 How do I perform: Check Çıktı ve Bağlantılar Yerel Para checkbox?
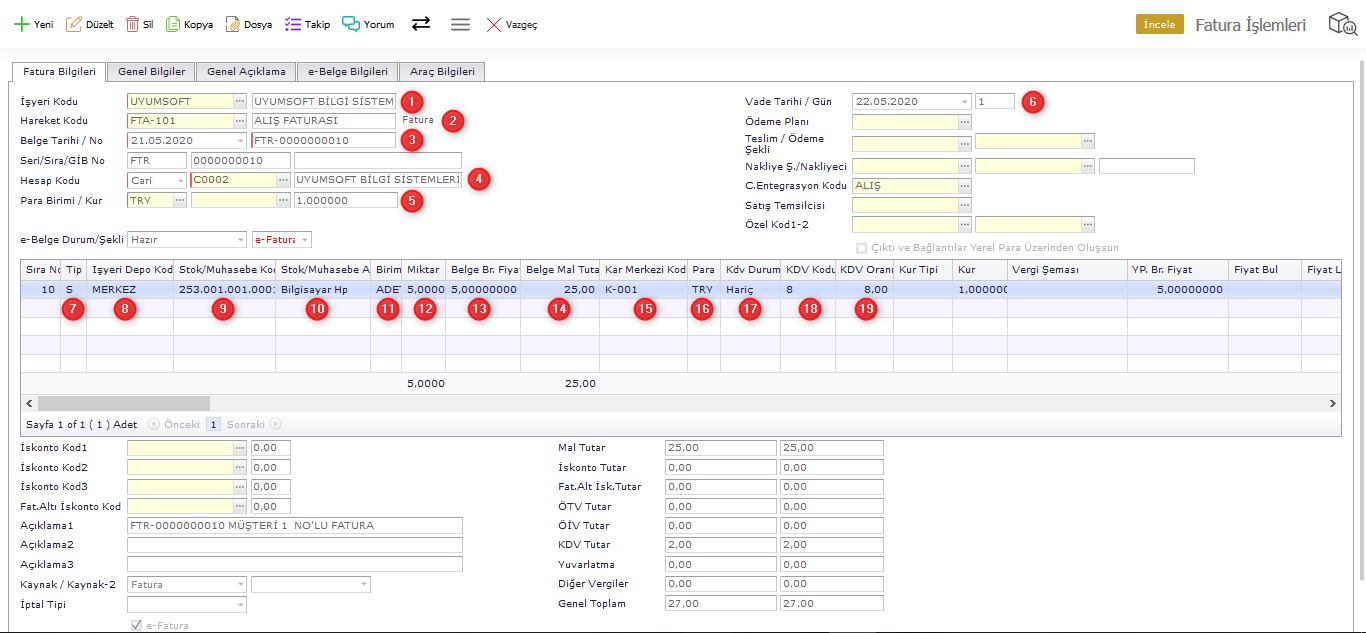tap(861, 247)
